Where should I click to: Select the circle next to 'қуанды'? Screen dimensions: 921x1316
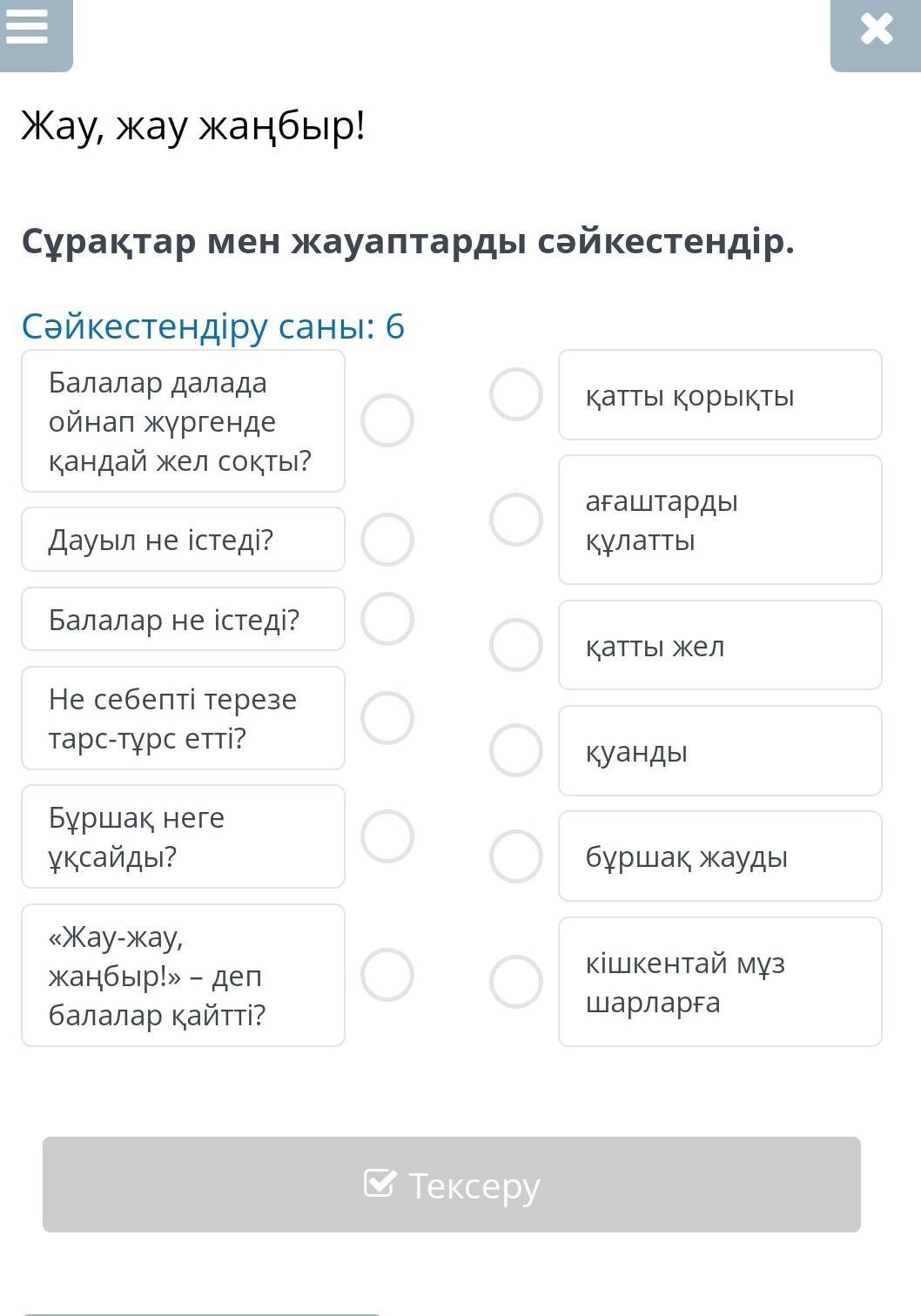[x=516, y=750]
